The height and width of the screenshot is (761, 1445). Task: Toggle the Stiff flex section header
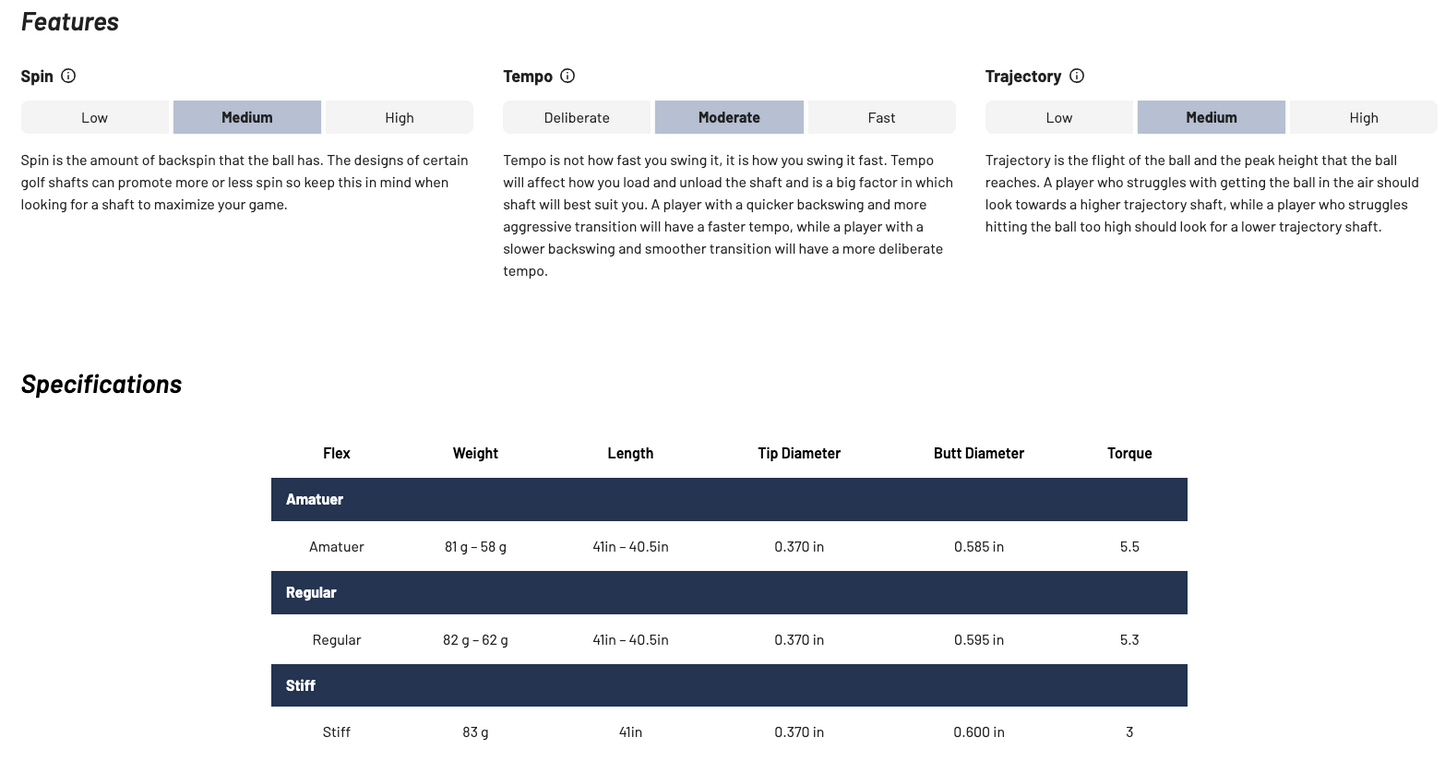click(x=729, y=685)
